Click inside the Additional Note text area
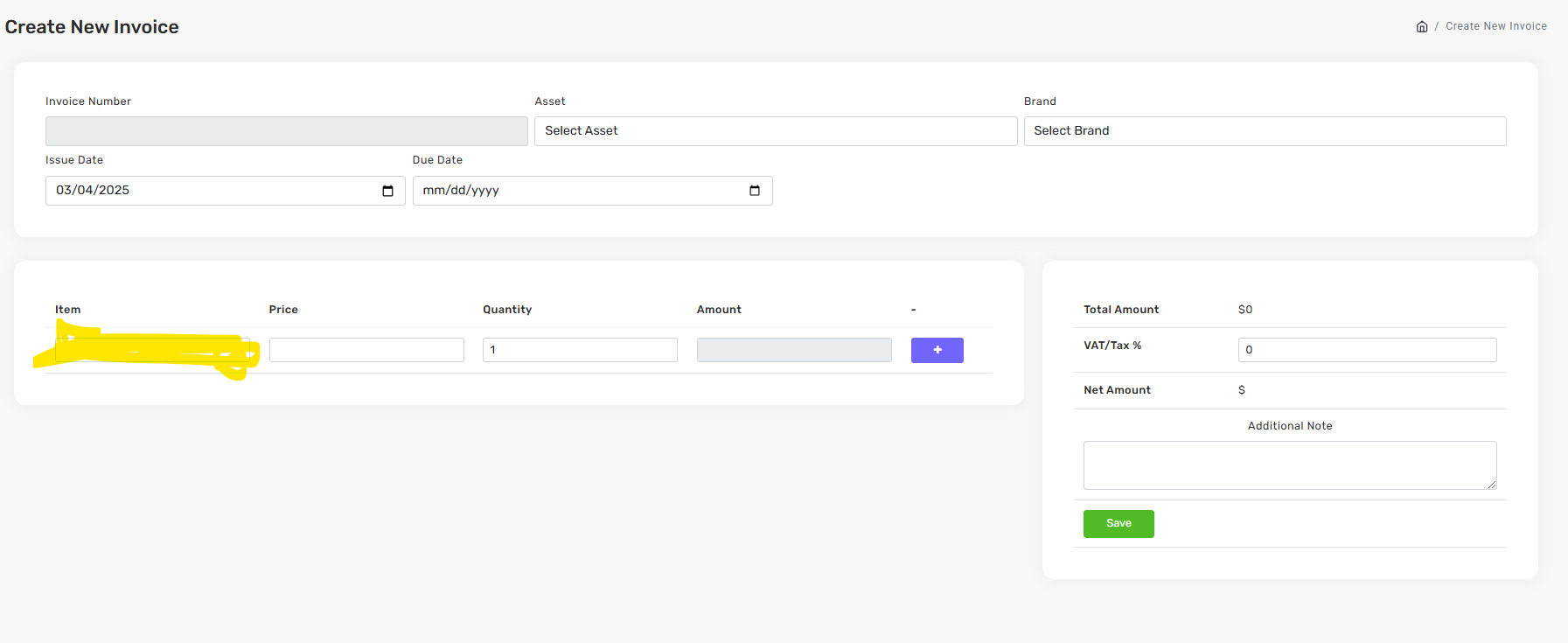The image size is (1568, 643). (1289, 465)
